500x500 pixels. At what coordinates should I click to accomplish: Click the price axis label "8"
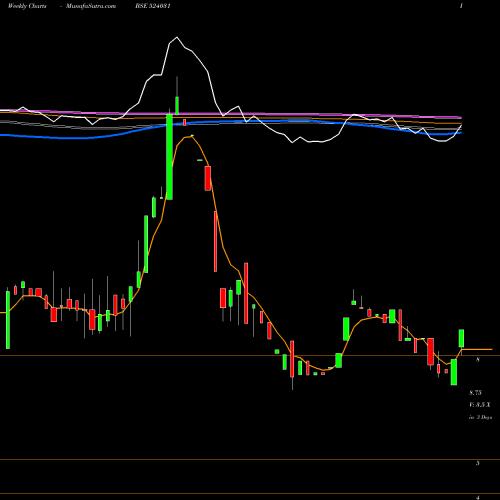coord(478,360)
